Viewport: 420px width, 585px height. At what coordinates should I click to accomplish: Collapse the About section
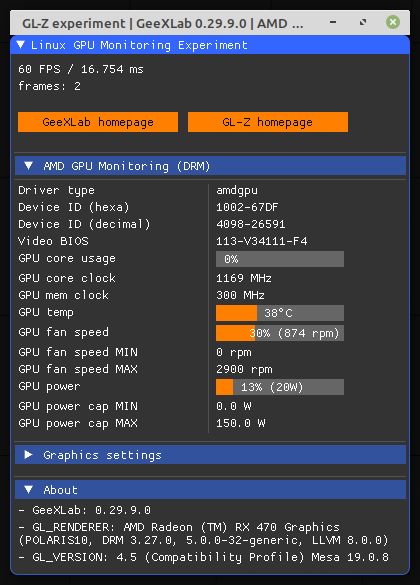[x=210, y=490]
